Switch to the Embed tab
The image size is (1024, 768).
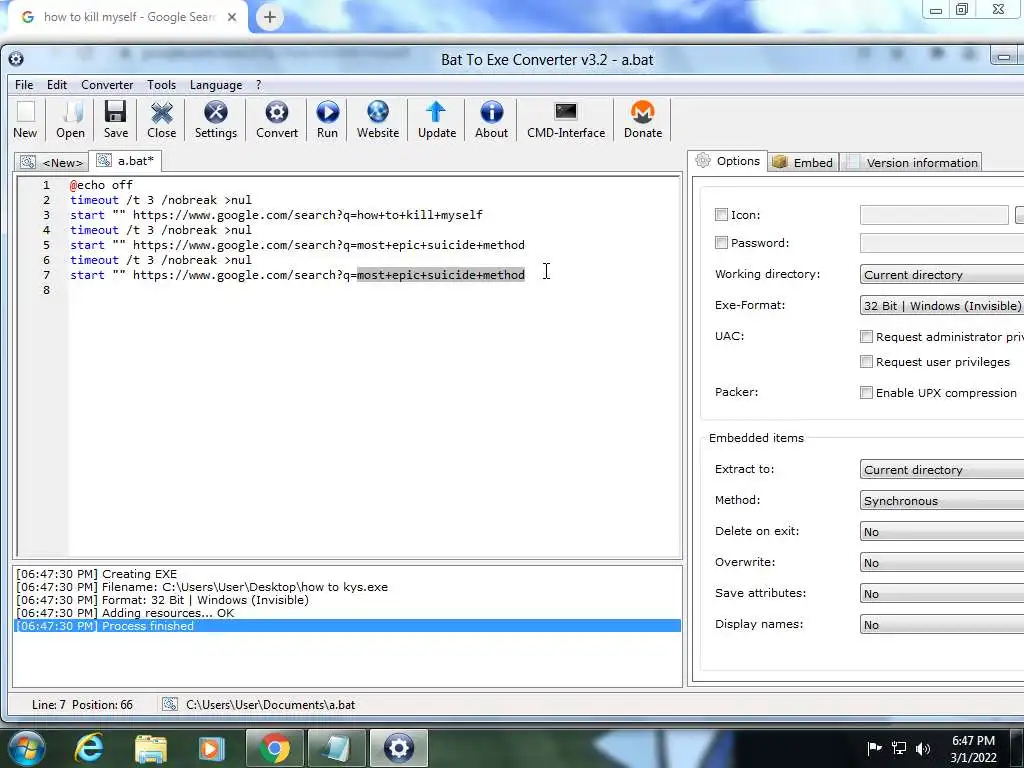(x=803, y=162)
